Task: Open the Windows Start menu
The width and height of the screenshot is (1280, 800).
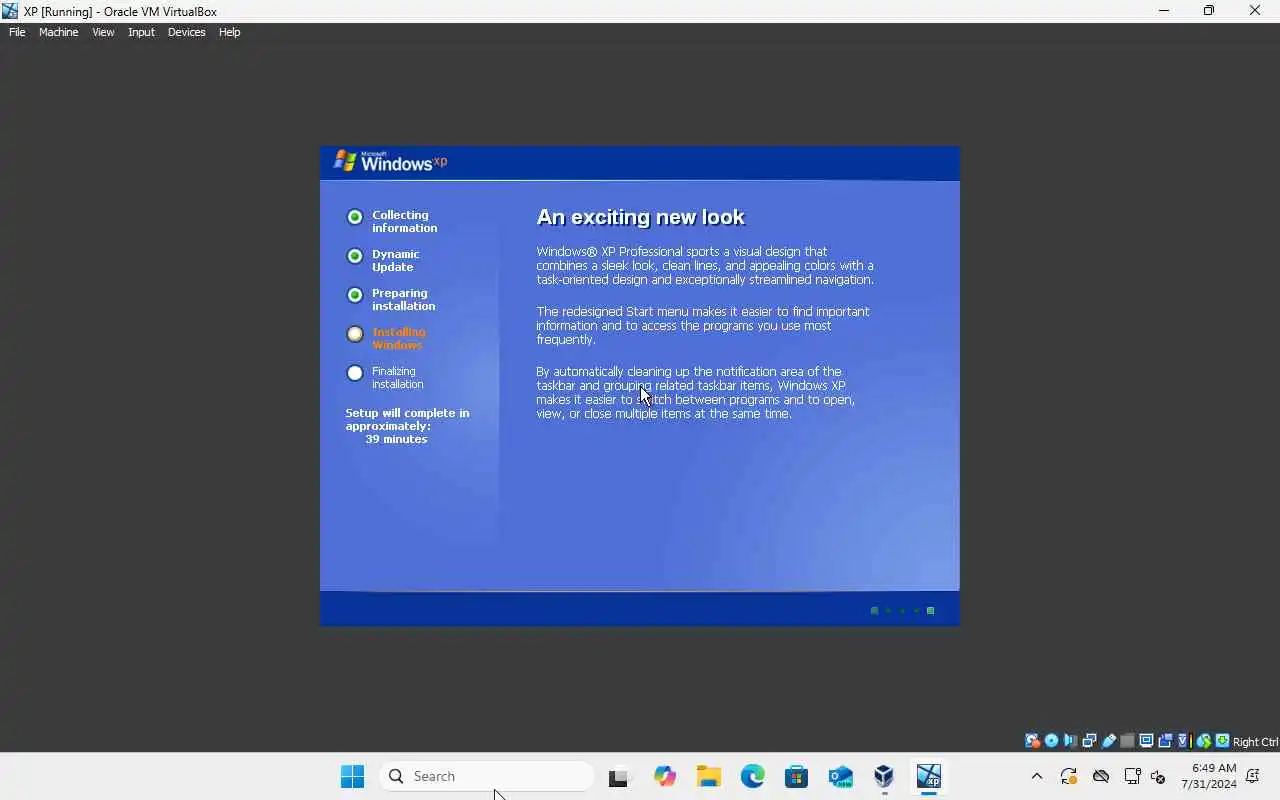Action: coord(352,776)
